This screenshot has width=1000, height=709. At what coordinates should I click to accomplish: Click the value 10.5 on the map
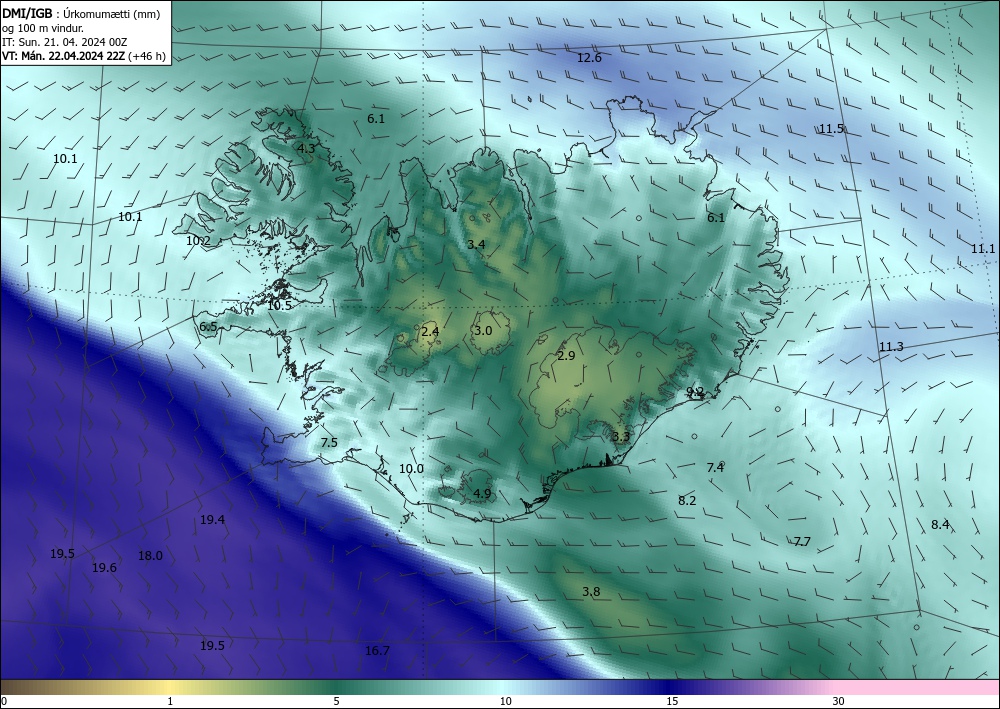pos(279,306)
